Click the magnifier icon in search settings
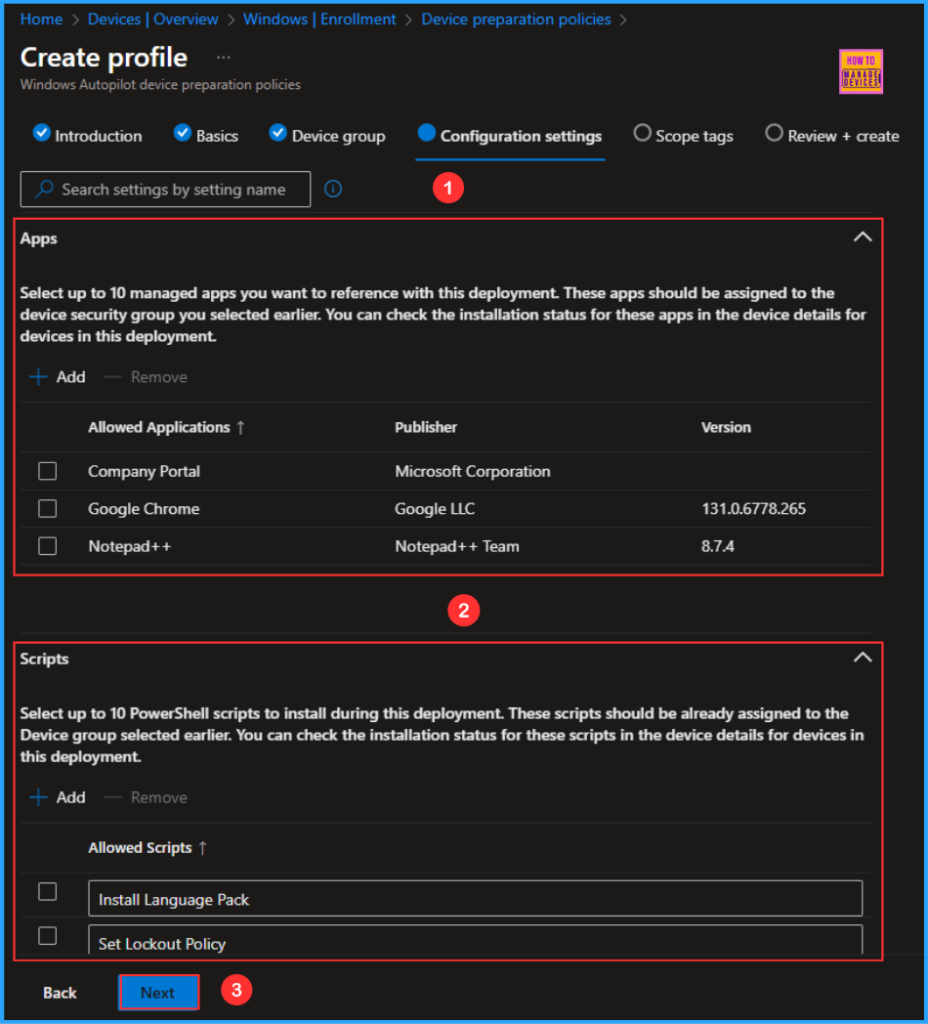The height and width of the screenshot is (1024, 928). coord(44,189)
